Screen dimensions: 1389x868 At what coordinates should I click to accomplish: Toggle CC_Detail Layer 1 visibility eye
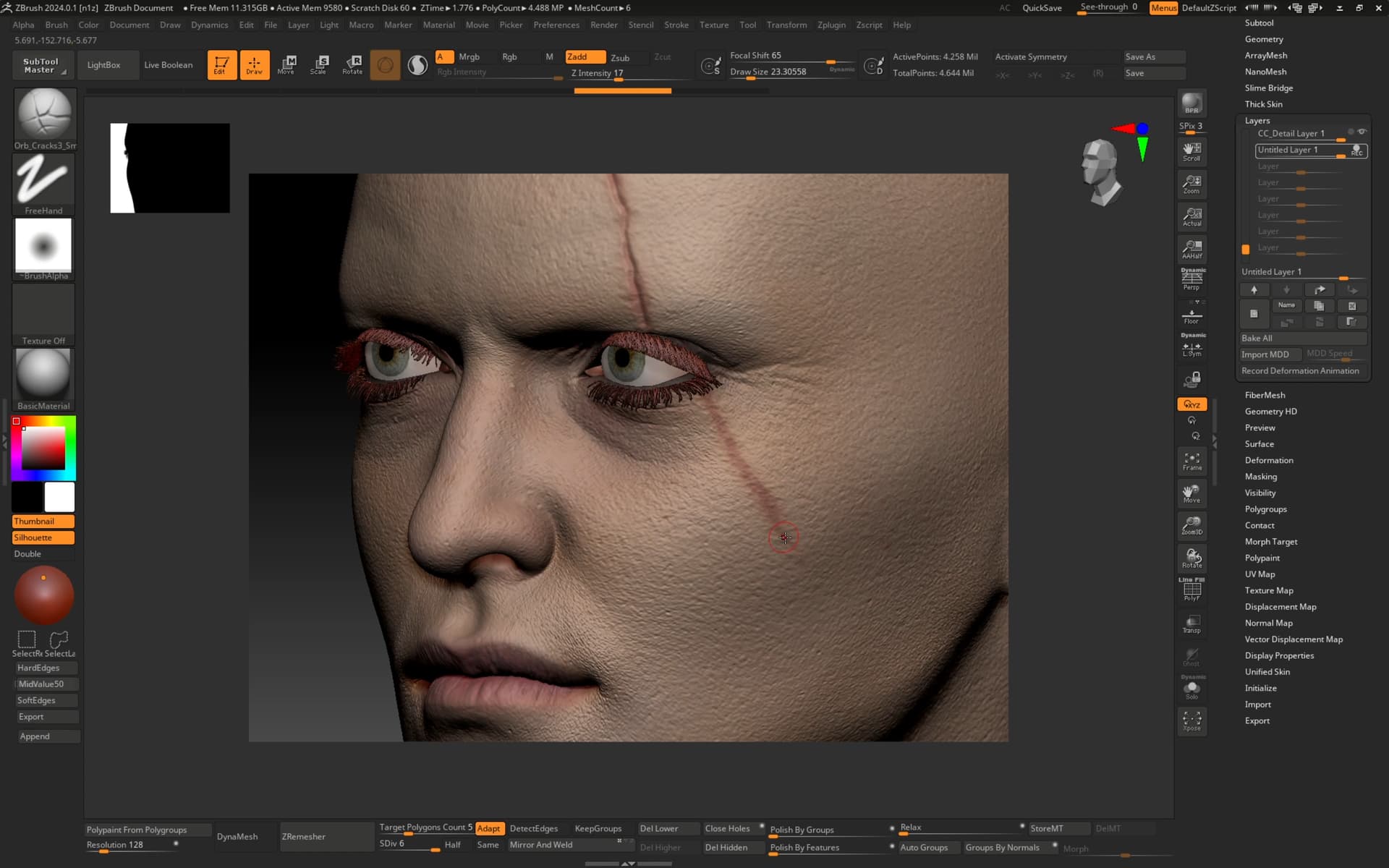pyautogui.click(x=1362, y=132)
